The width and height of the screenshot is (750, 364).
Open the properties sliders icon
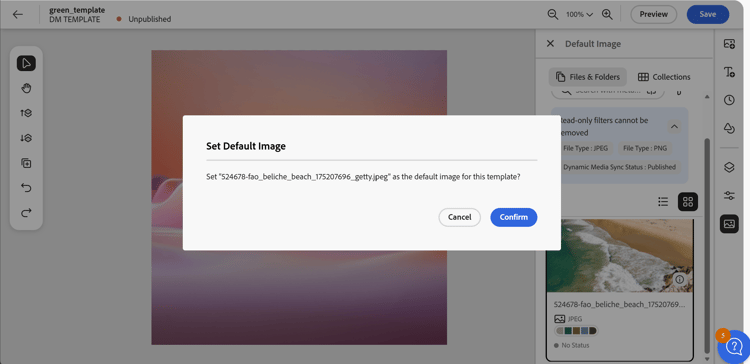tap(729, 195)
